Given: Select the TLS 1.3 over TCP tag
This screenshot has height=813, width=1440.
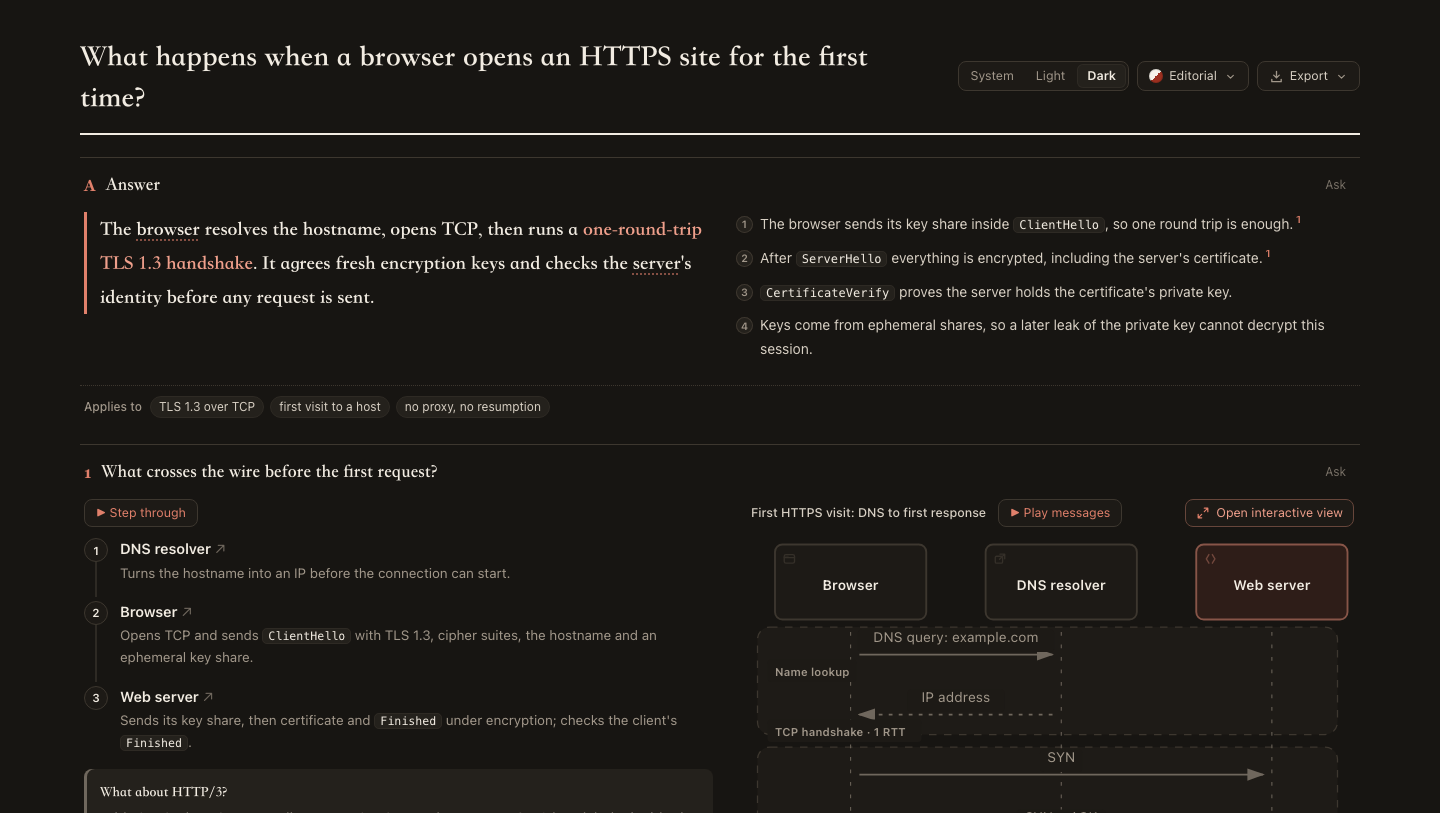Looking at the screenshot, I should coord(207,407).
